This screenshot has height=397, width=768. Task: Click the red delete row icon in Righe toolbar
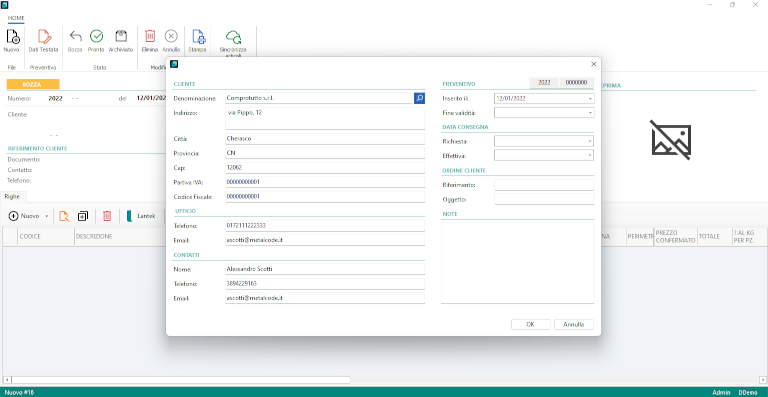tap(107, 216)
